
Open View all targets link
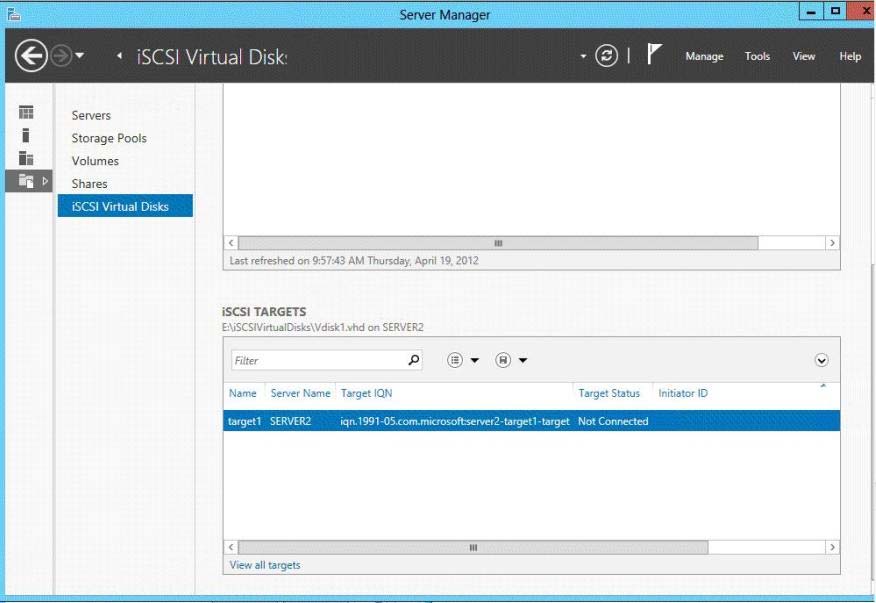[265, 565]
